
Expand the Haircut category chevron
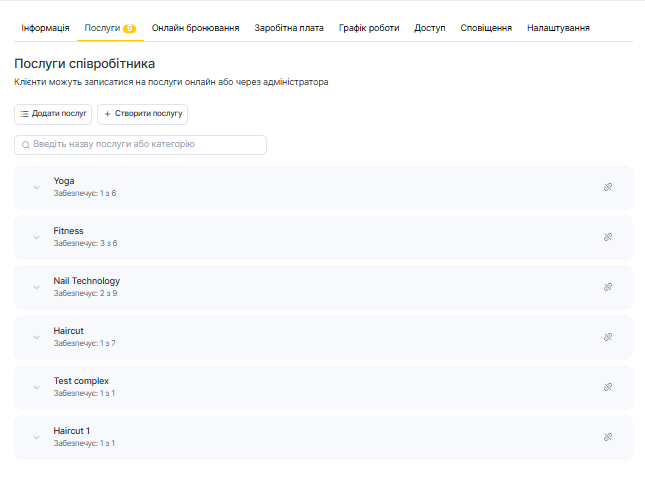point(37,337)
